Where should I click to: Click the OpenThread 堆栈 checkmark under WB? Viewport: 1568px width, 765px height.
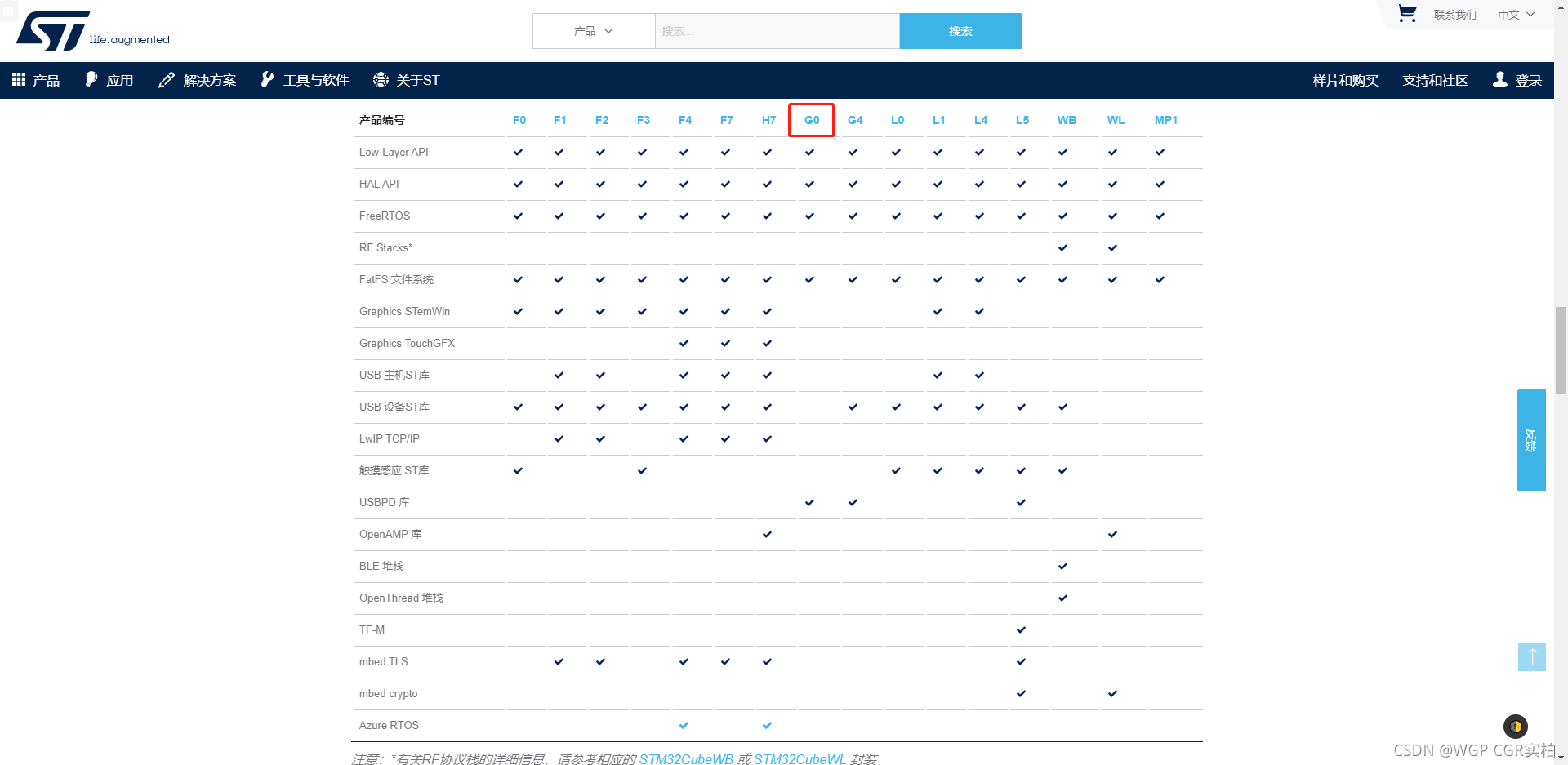1063,598
